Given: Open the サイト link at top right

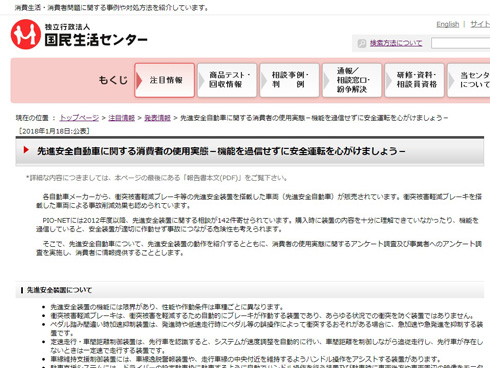Looking at the screenshot, I should 480,24.
